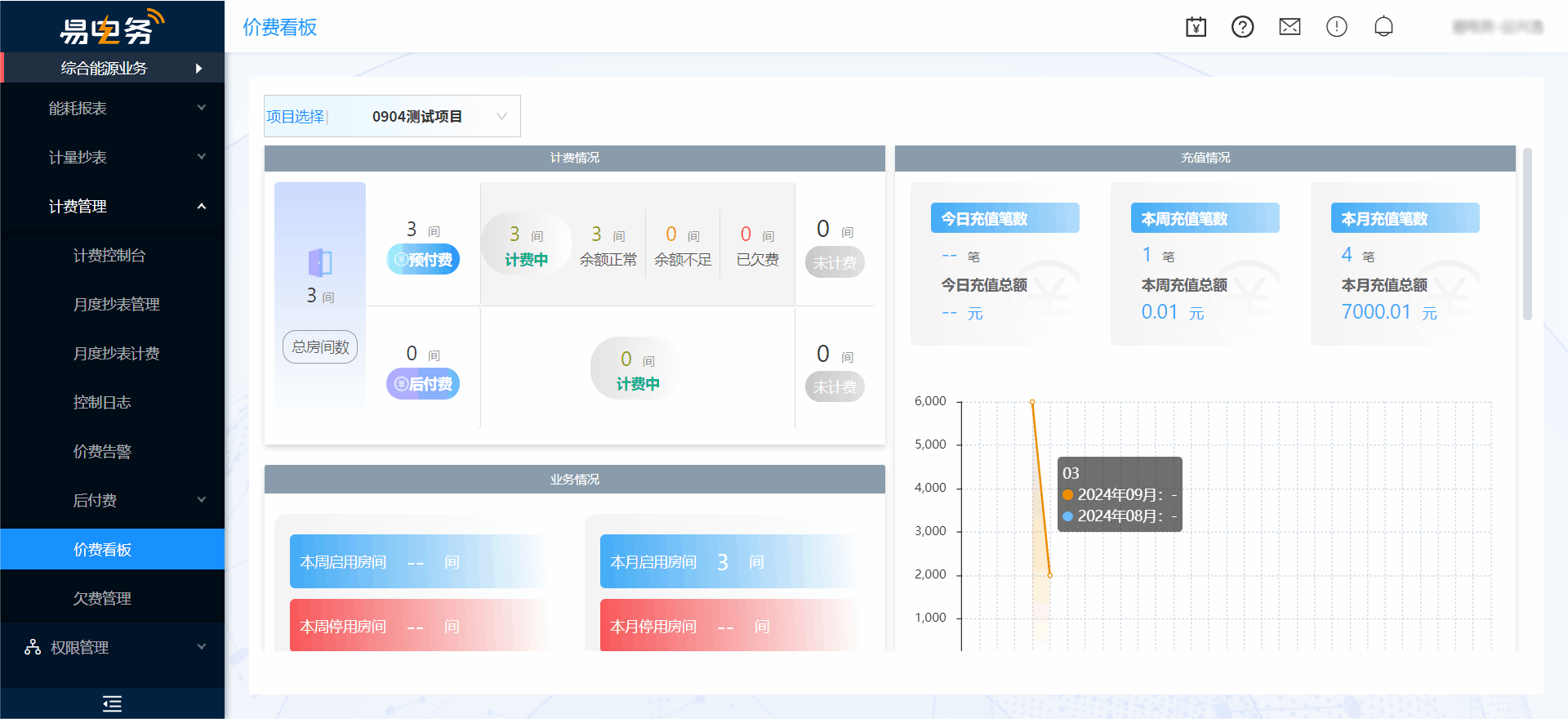The width and height of the screenshot is (1568, 719).
Task: Click the 后付费 pill button
Action: (423, 384)
